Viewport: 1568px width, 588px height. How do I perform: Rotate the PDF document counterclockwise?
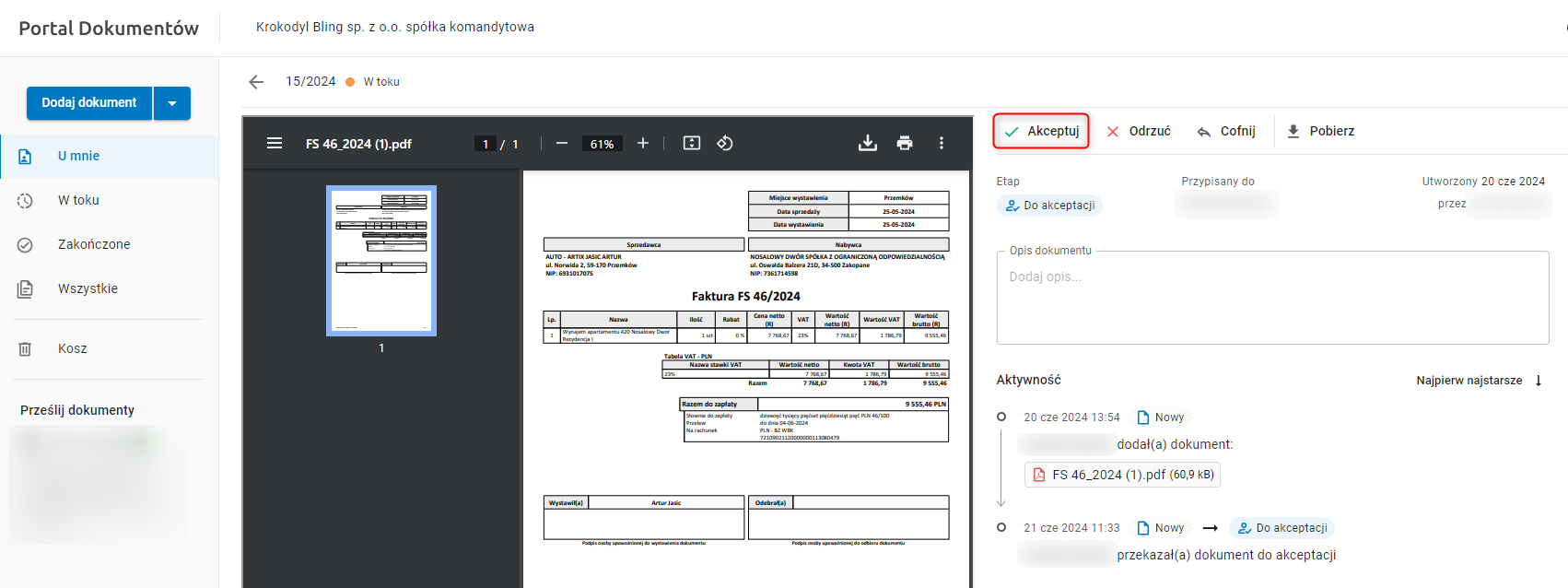[x=725, y=143]
